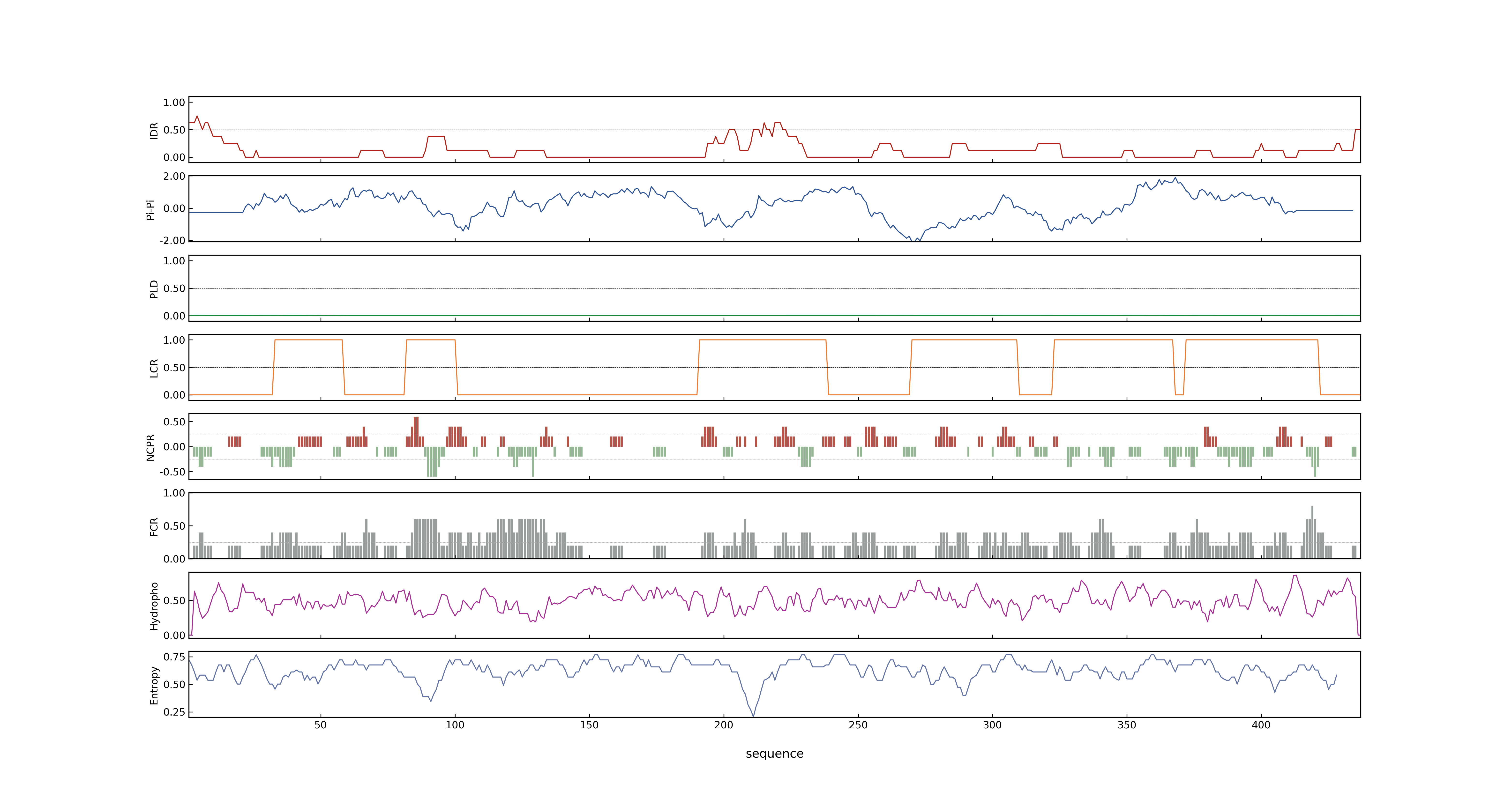
Task: Click x-axis tick label 200
Action: tap(724, 725)
